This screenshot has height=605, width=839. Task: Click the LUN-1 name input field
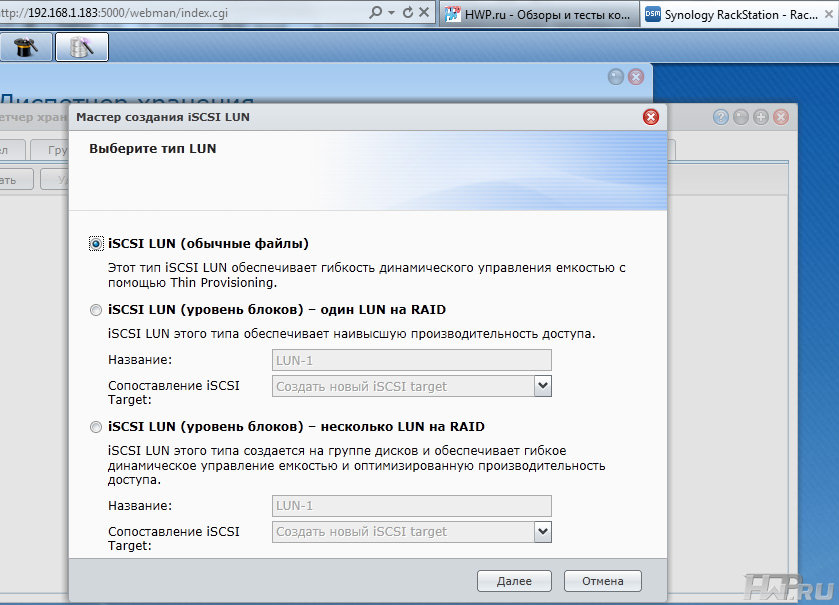pos(410,360)
